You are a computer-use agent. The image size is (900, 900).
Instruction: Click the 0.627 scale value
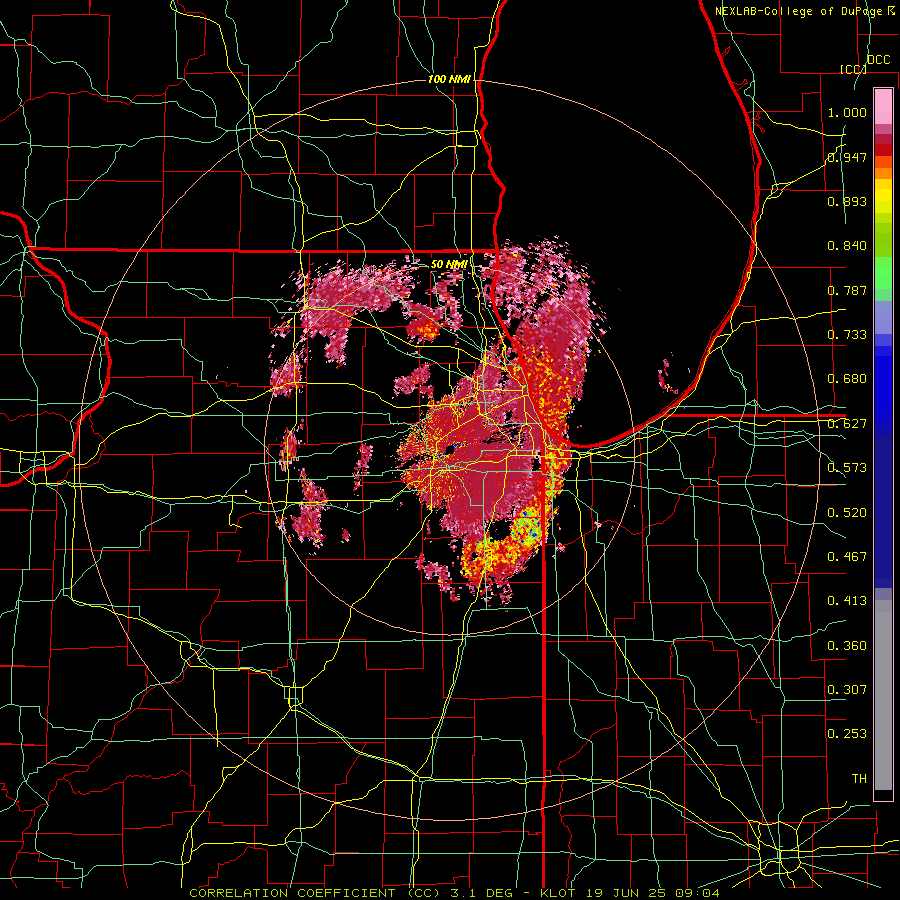tap(847, 424)
